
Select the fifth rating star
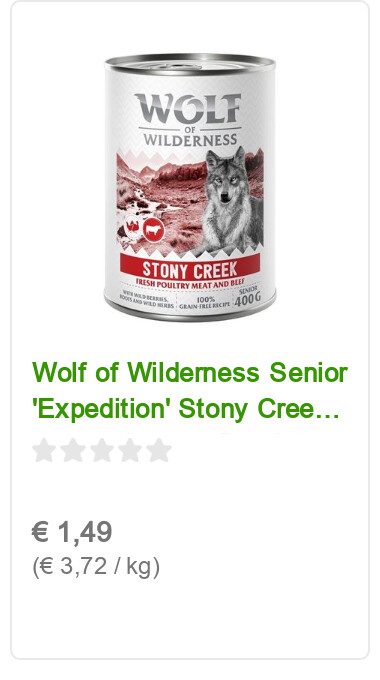(159, 450)
